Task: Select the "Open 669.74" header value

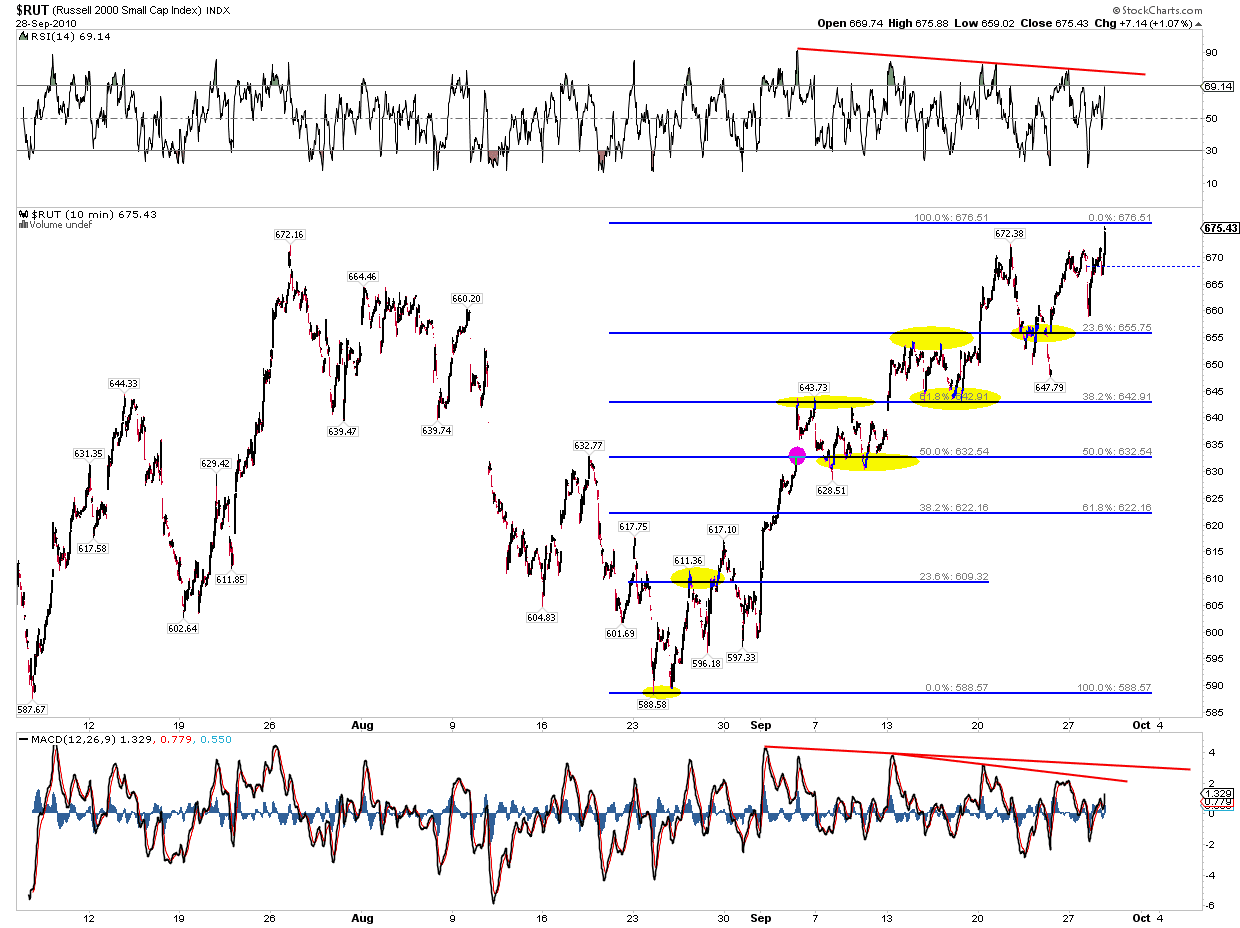Action: (x=851, y=22)
